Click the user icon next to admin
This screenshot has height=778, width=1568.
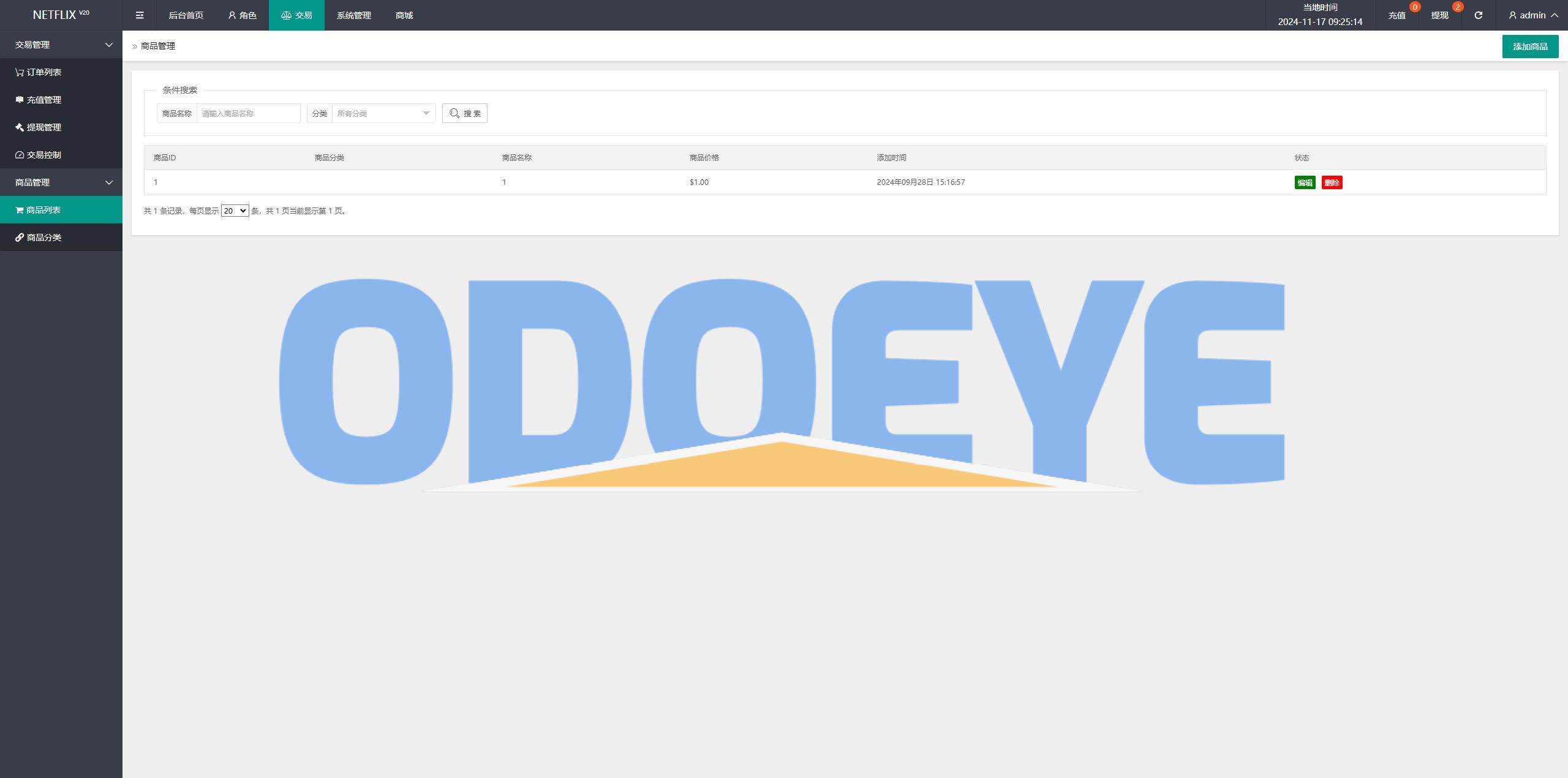1512,15
